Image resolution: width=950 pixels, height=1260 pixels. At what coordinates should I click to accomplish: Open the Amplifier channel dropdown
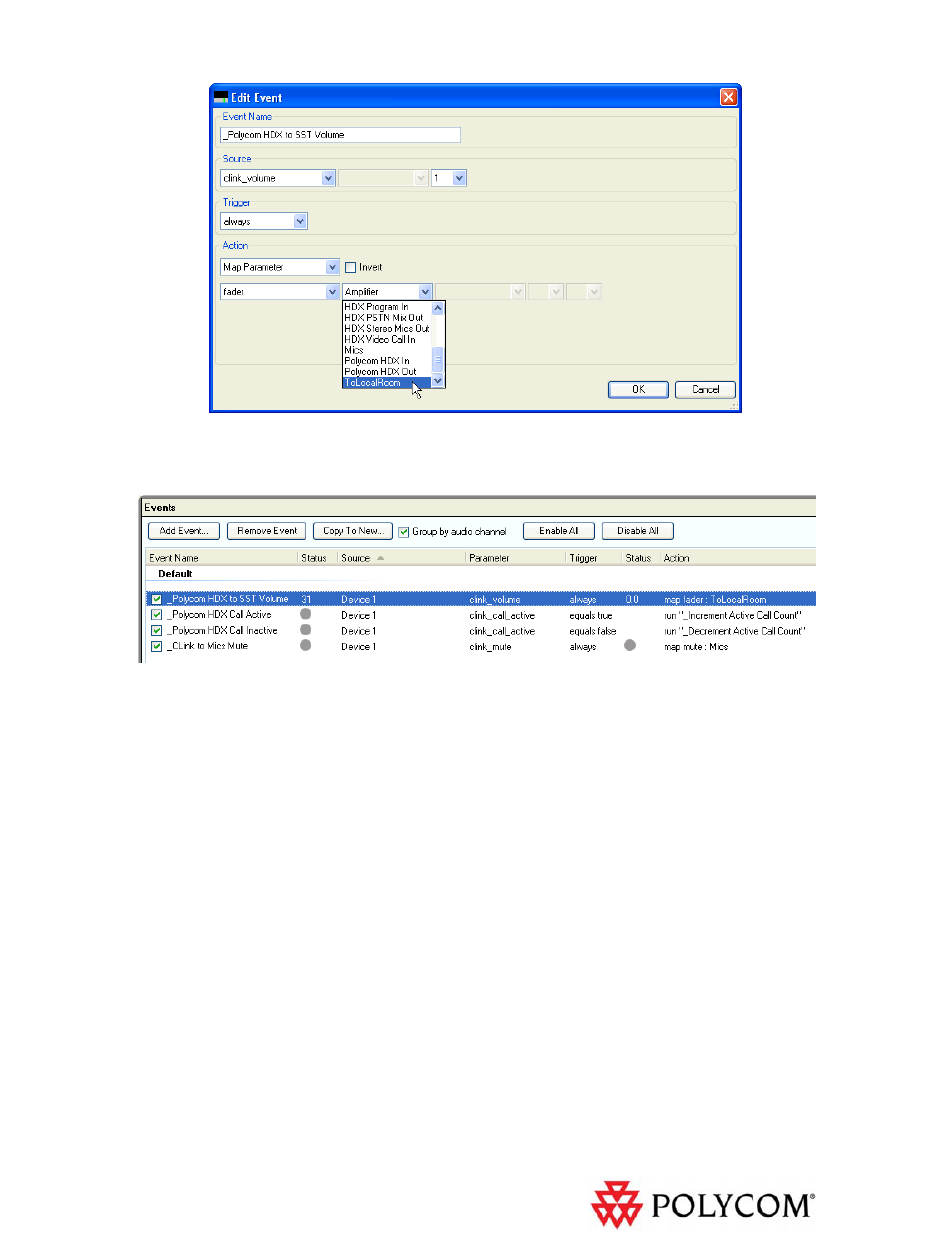[426, 291]
